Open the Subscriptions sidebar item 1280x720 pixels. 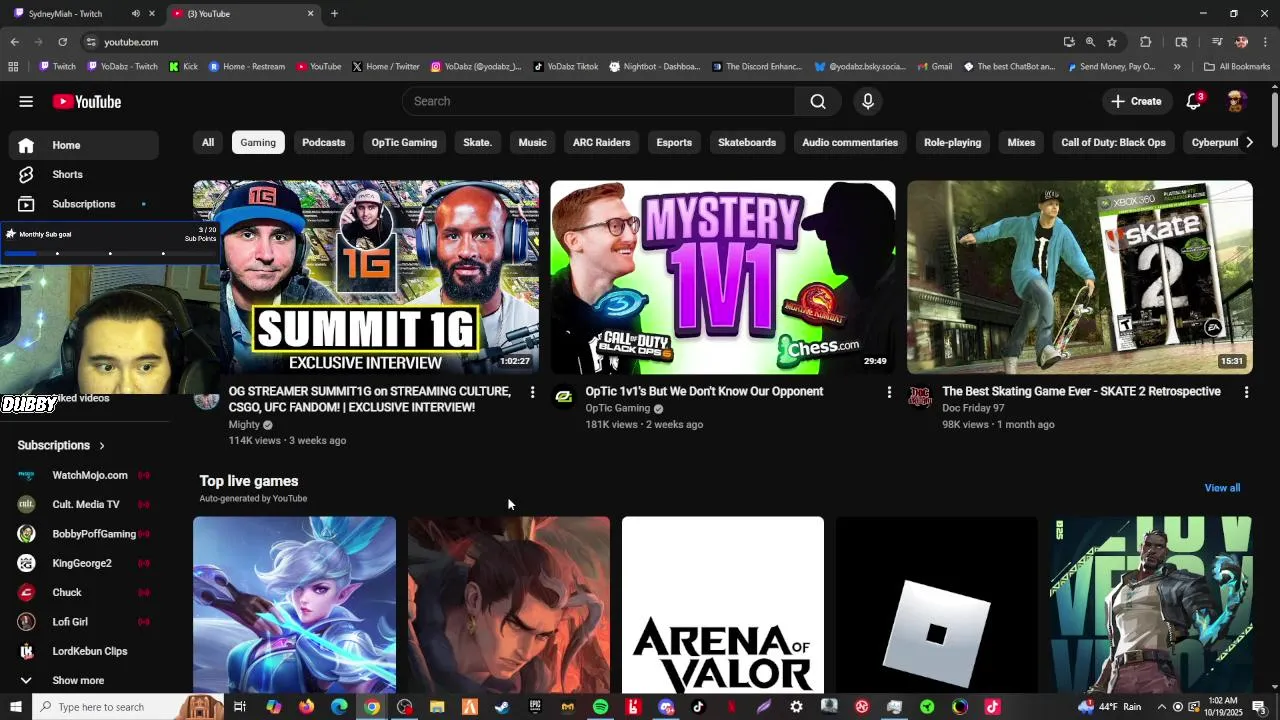[x=84, y=204]
